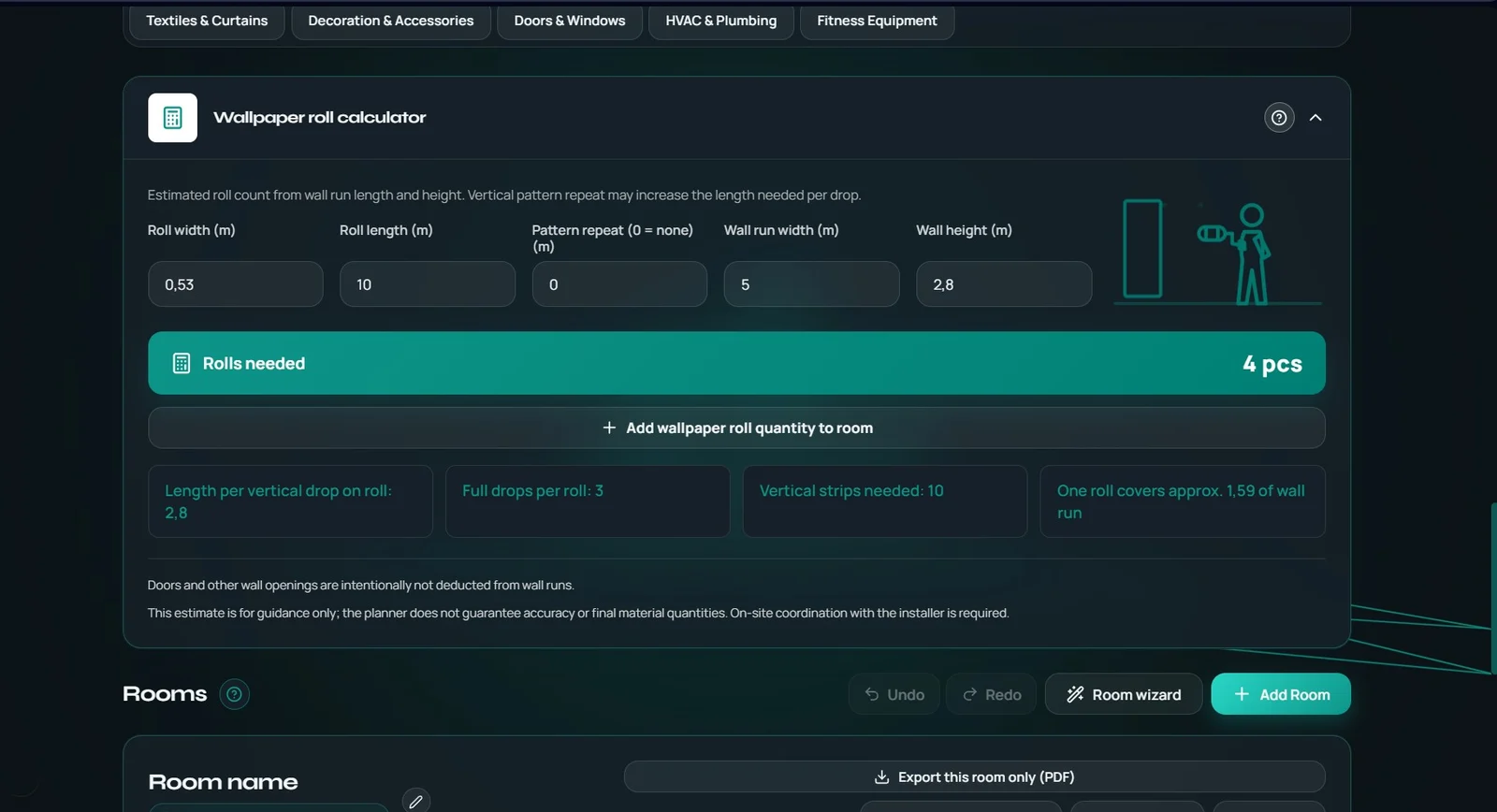Click the pencil edit icon beside Room name

click(x=416, y=801)
